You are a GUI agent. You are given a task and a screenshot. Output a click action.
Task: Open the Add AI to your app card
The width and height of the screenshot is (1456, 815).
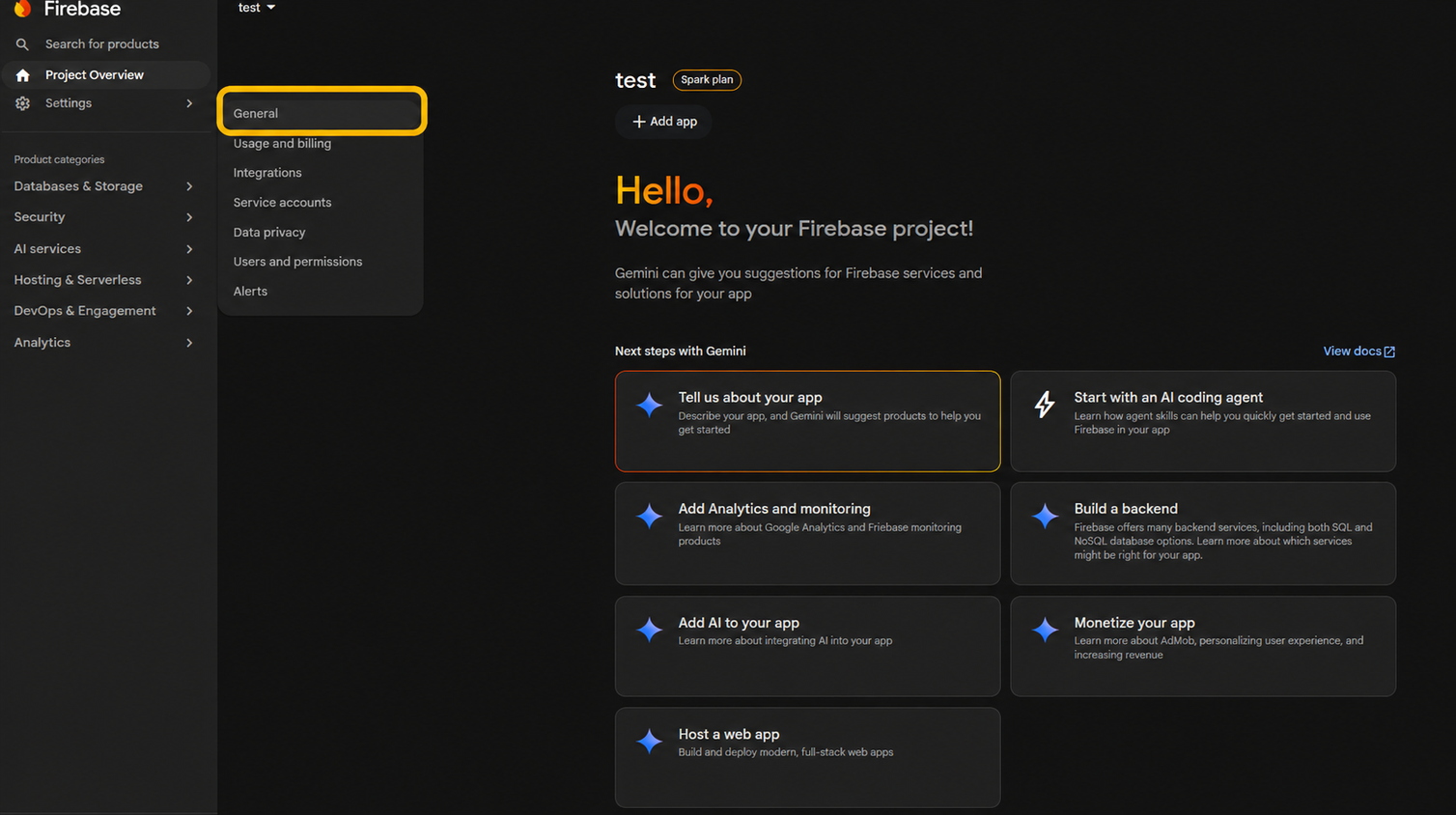tap(807, 646)
